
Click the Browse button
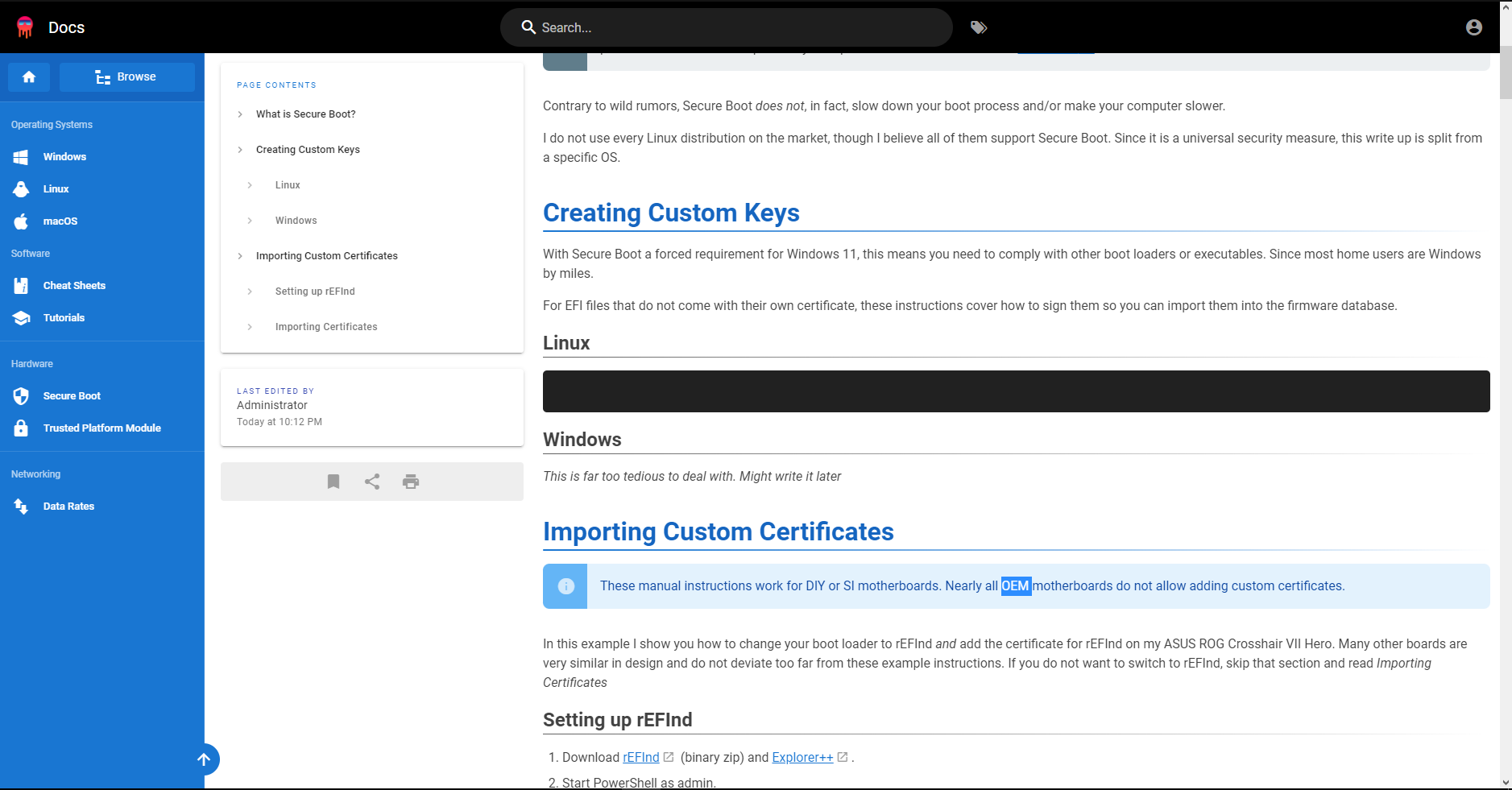pyautogui.click(x=126, y=77)
